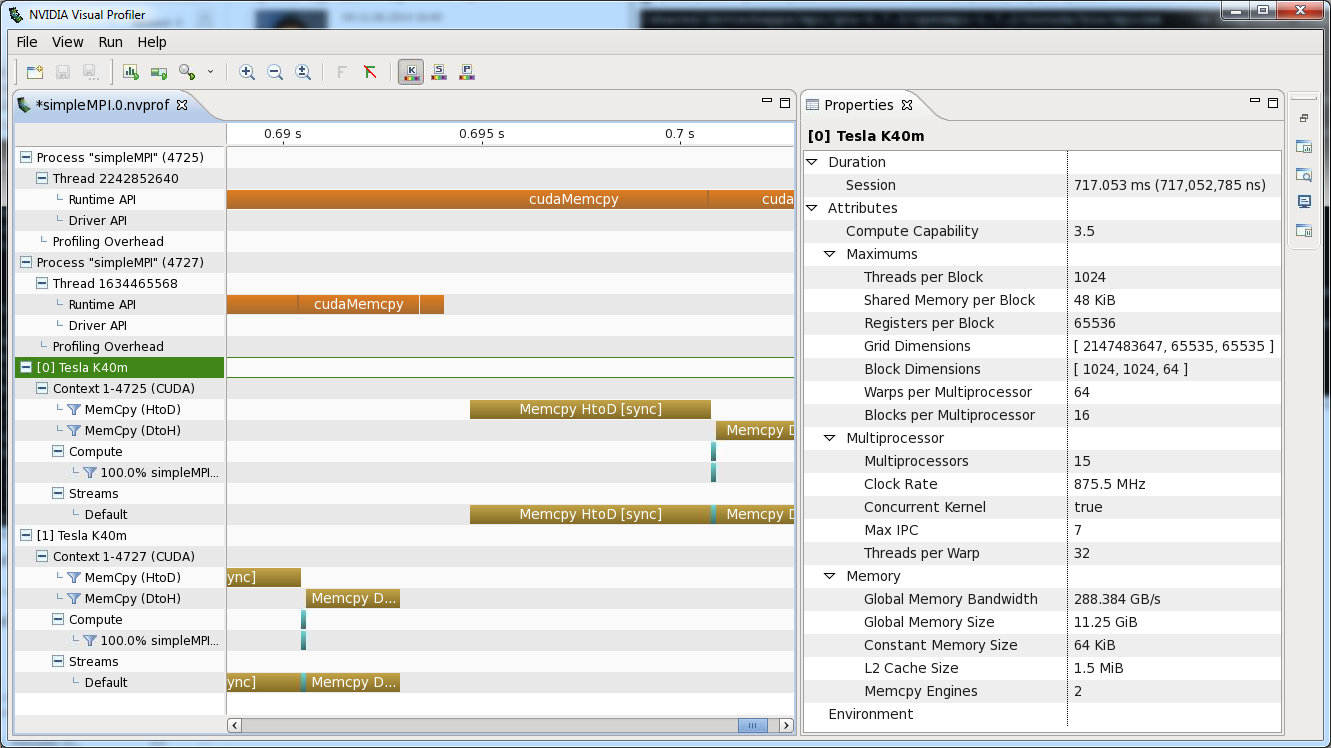
Task: Open the Analysis view icon in right sidebar
Action: pyautogui.click(x=1304, y=147)
